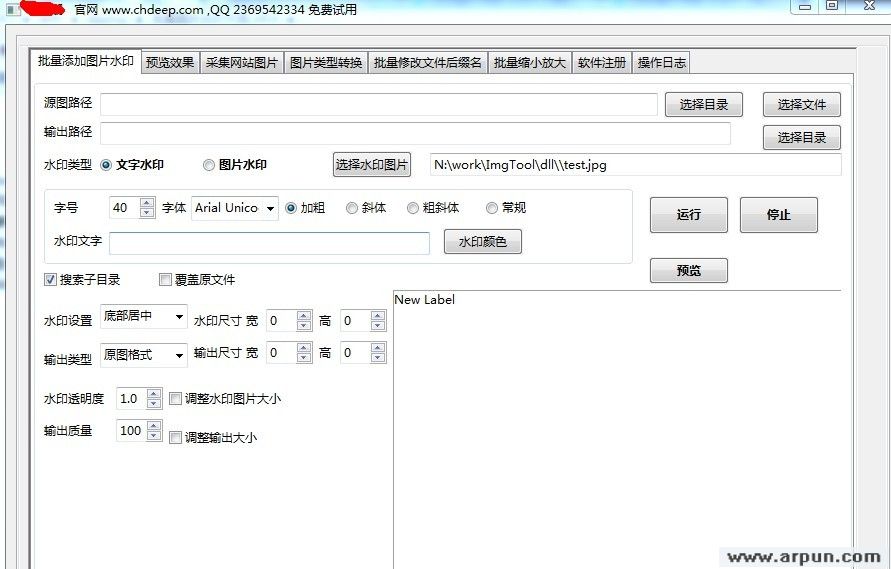Image resolution: width=891 pixels, height=569 pixels.
Task: Switch to the 预览效果 tab
Action: (x=170, y=62)
